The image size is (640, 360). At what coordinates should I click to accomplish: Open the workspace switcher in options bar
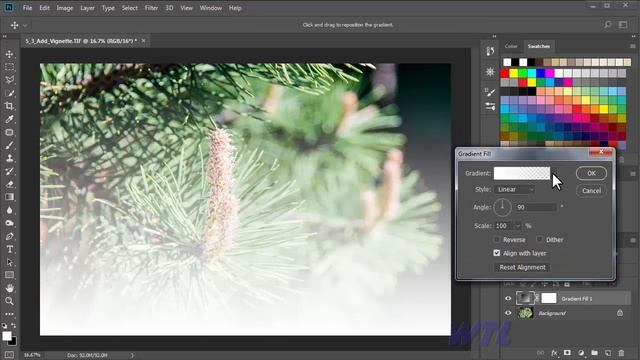(623, 25)
